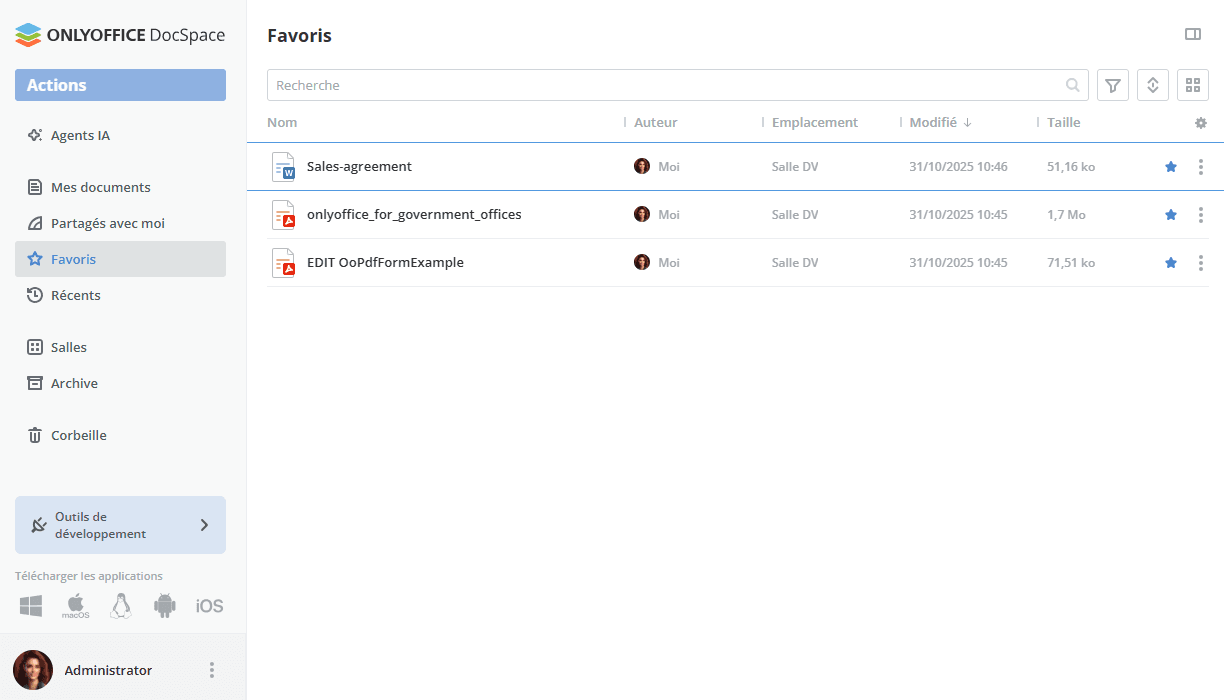Go to Mes documents section

100,187
